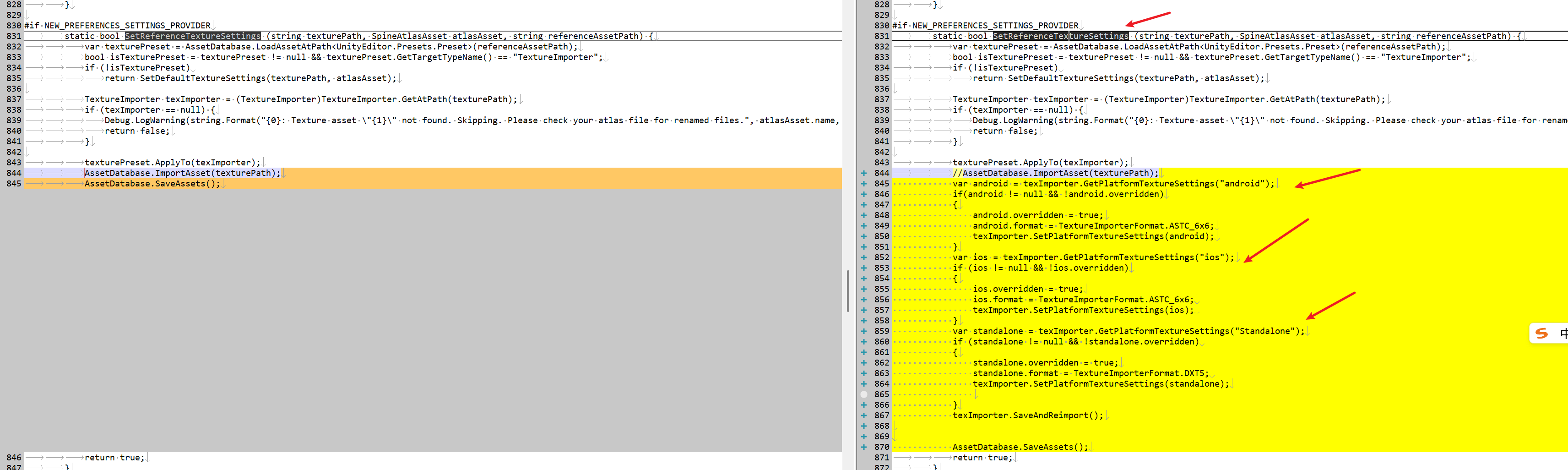The image size is (1568, 470).
Task: Click the plus marker beside line 867
Action: pos(864,415)
